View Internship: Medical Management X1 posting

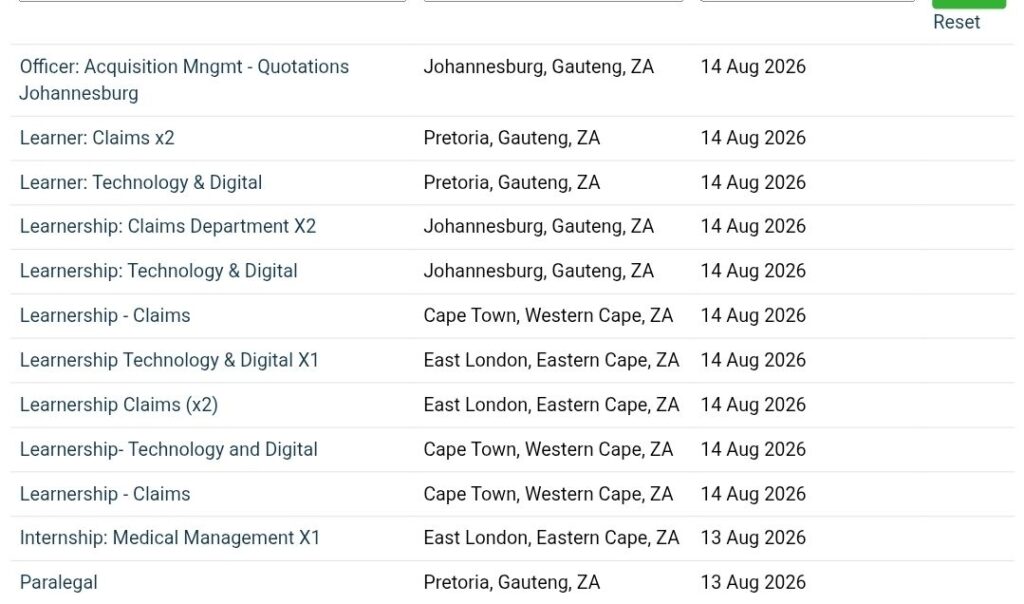(x=170, y=537)
